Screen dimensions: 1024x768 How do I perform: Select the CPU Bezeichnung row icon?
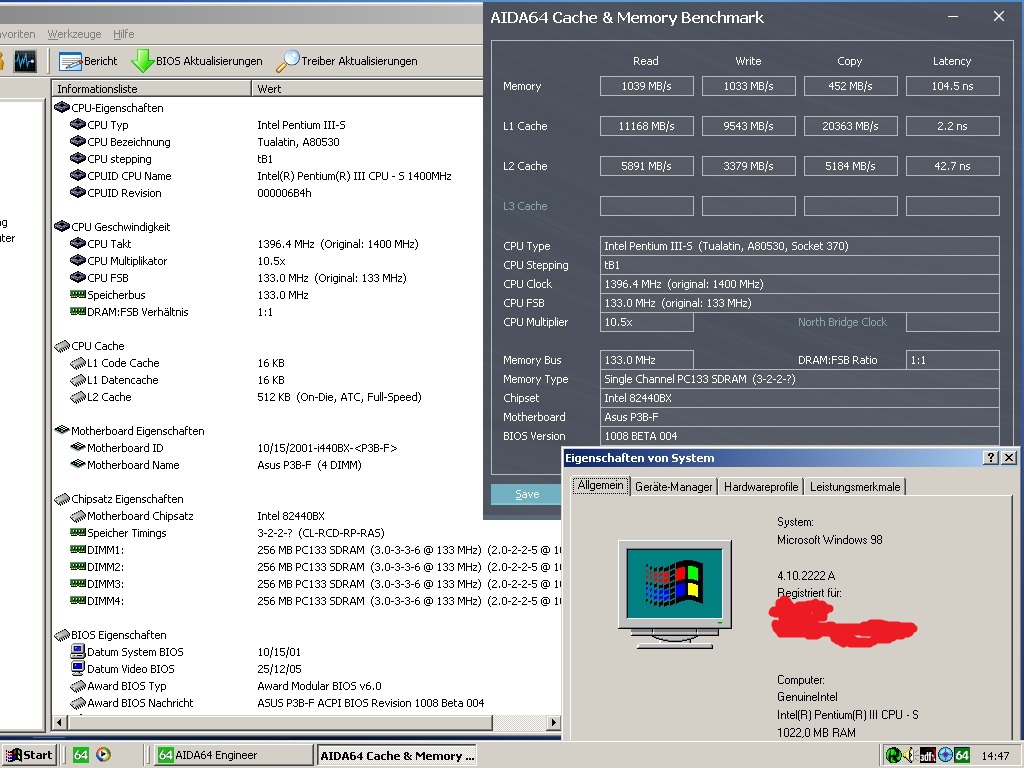[x=78, y=141]
